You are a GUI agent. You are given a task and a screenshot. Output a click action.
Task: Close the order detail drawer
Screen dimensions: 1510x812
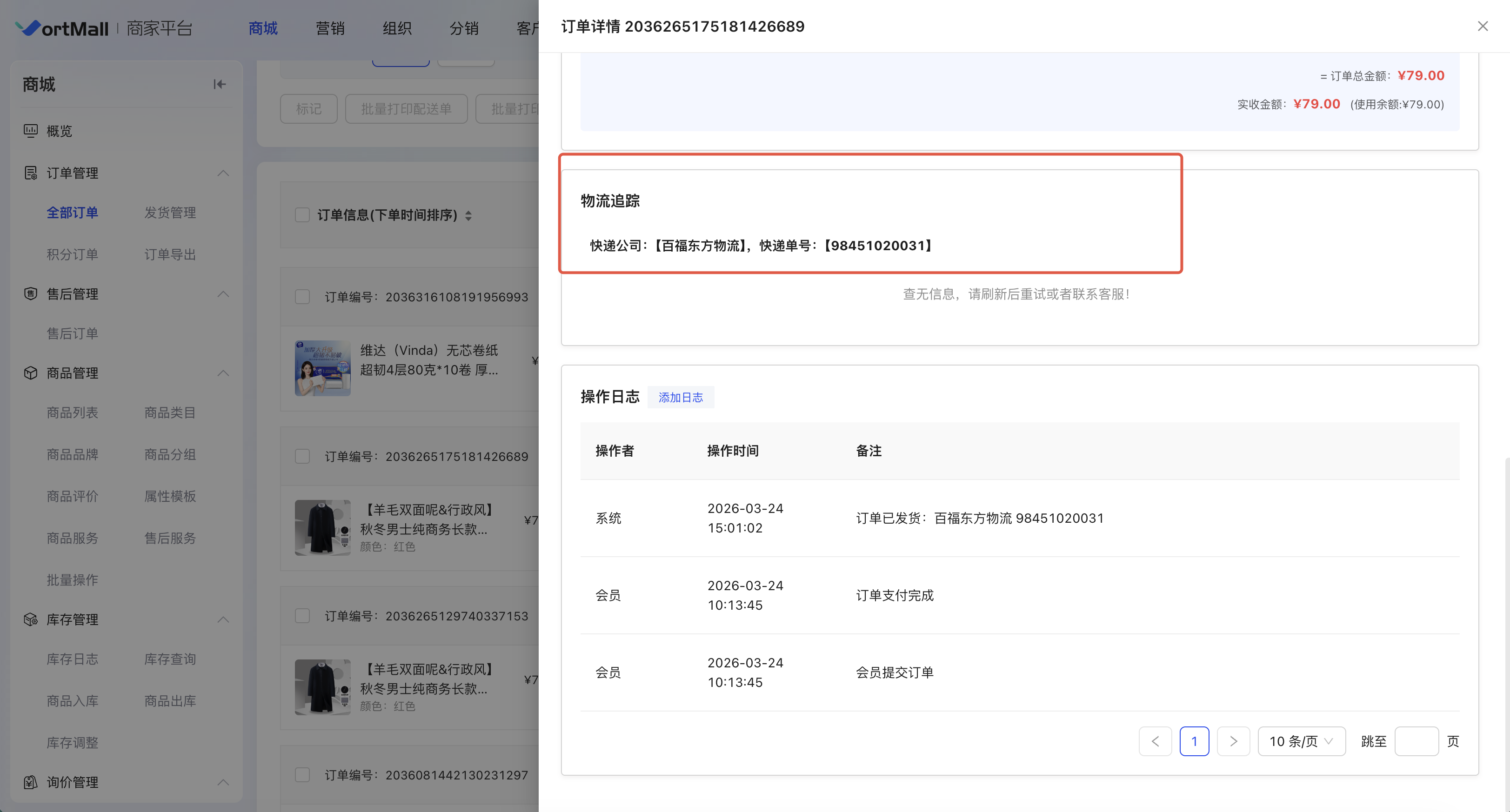pos(1483,27)
